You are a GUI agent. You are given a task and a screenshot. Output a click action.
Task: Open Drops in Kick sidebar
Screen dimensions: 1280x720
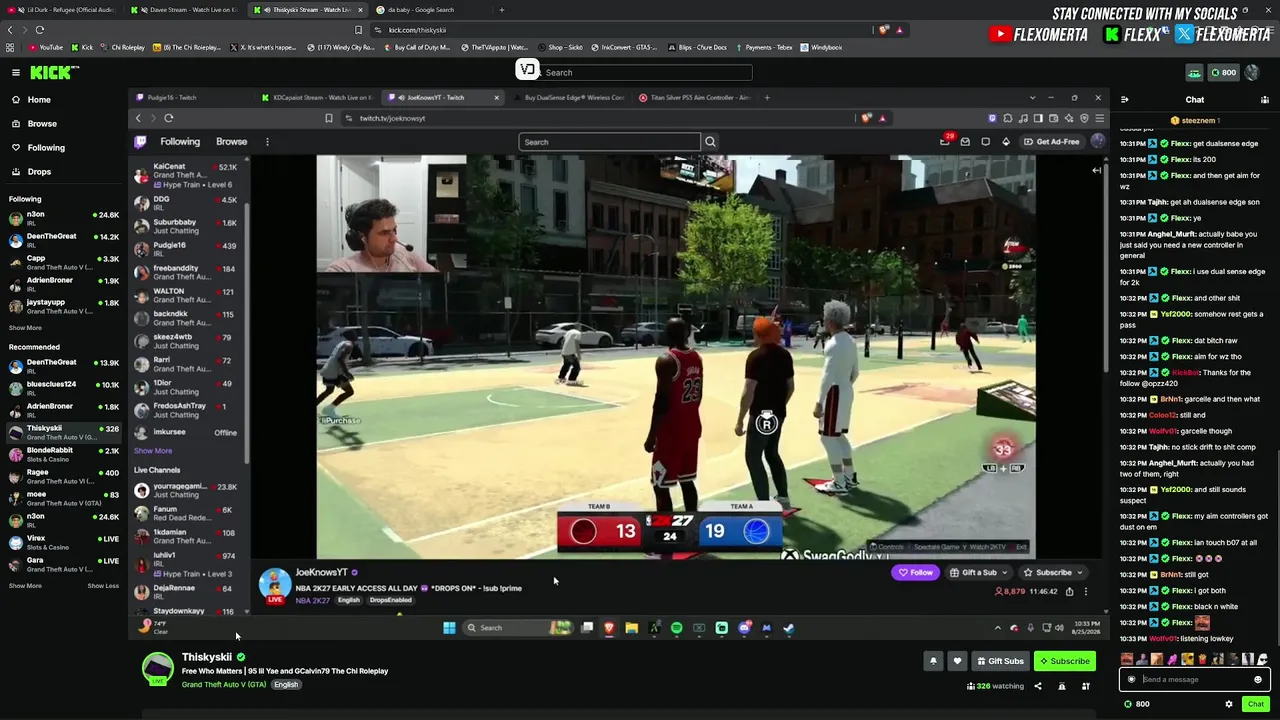39,172
